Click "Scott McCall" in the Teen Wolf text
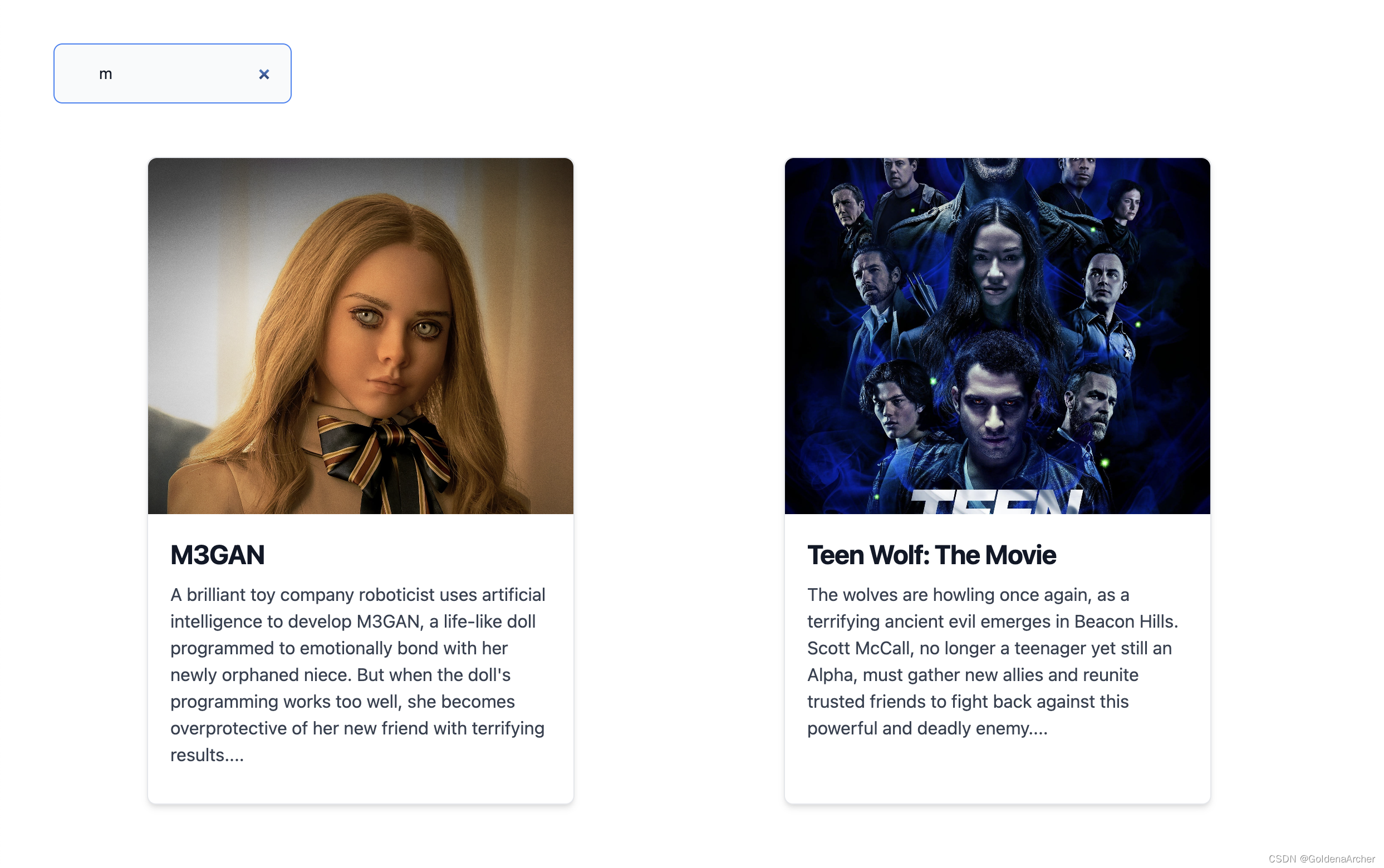The image size is (1384, 868). click(858, 648)
